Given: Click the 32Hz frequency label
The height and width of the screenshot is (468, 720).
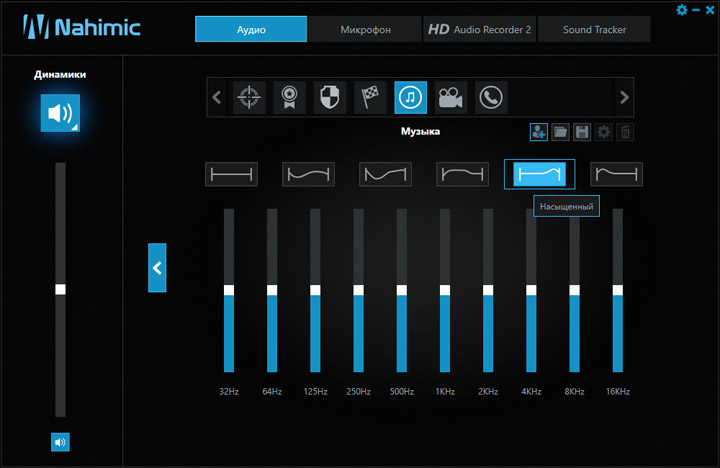Looking at the screenshot, I should point(229,392).
